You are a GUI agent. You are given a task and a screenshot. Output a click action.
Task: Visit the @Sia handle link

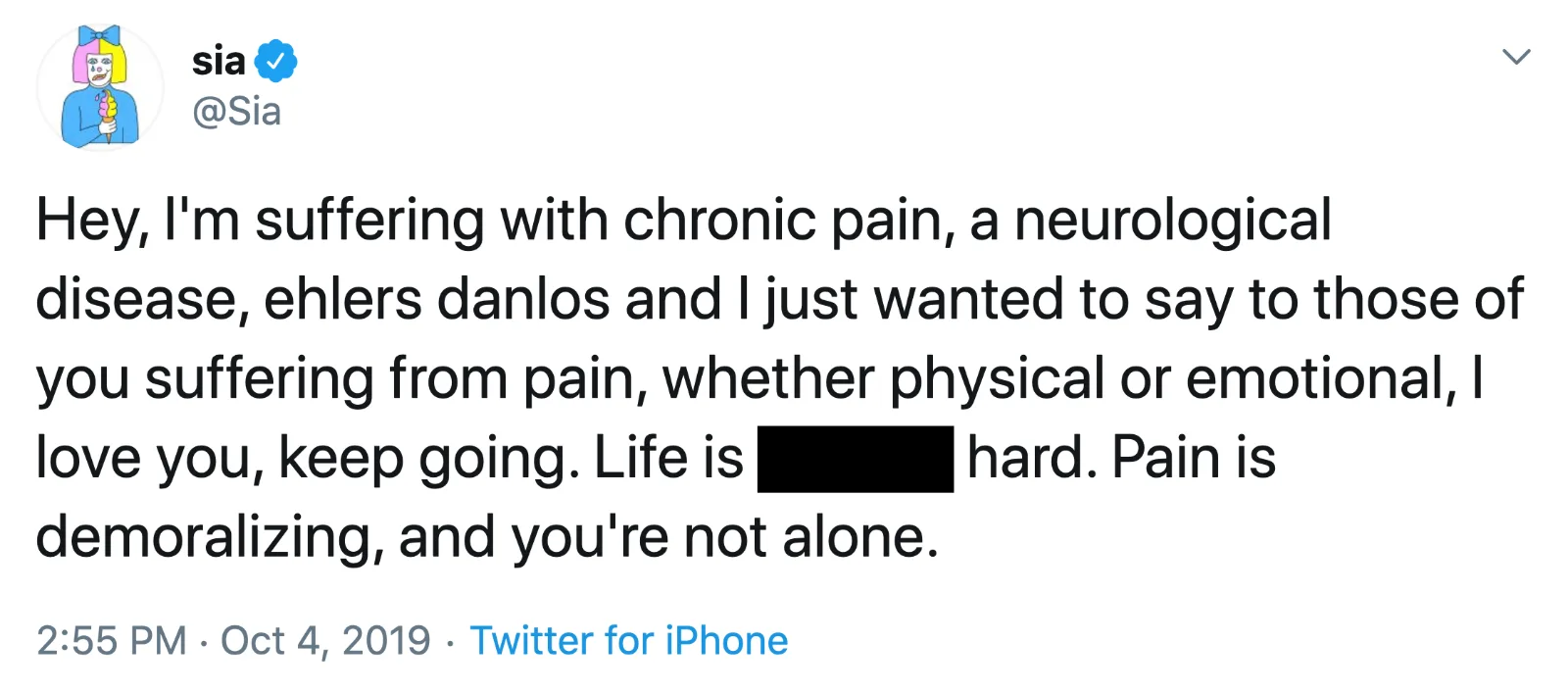[237, 112]
